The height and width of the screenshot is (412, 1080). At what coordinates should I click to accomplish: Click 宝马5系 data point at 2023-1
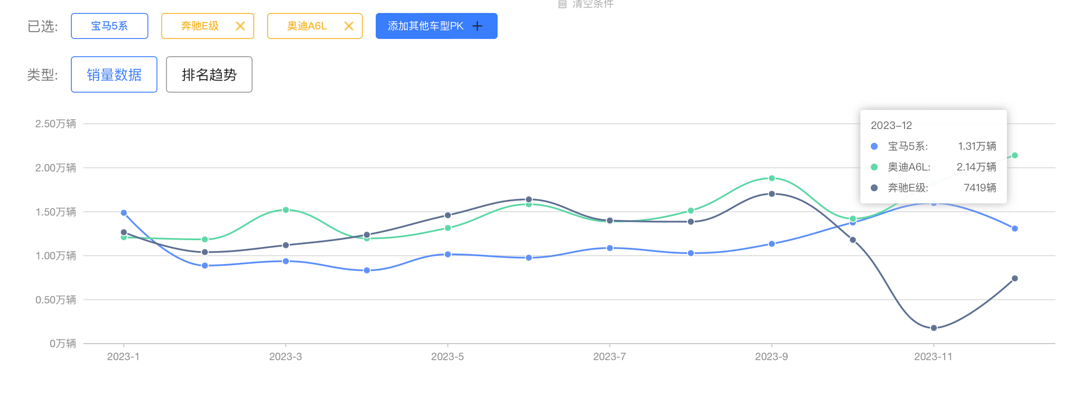[x=123, y=213]
